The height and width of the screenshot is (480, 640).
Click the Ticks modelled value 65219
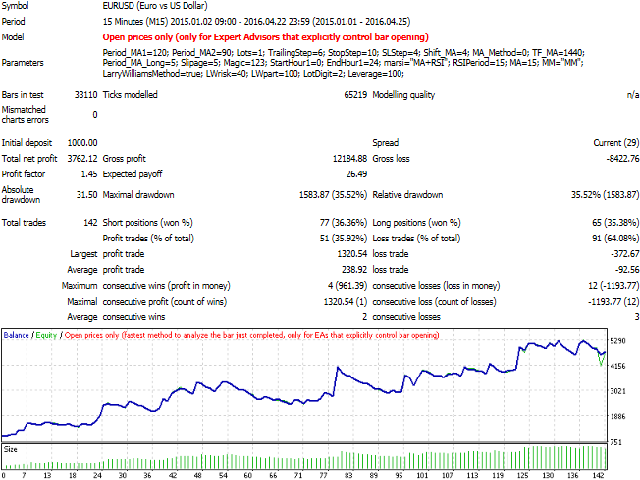point(350,93)
